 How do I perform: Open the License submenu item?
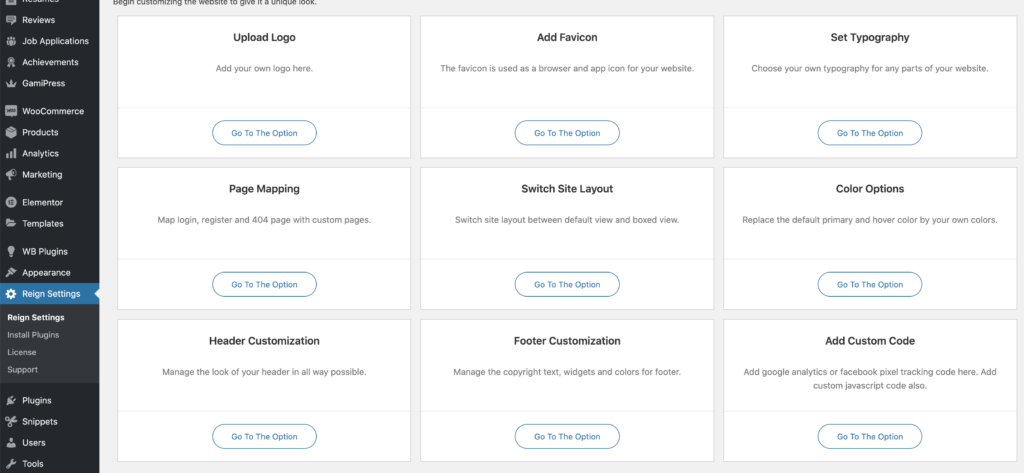22,352
